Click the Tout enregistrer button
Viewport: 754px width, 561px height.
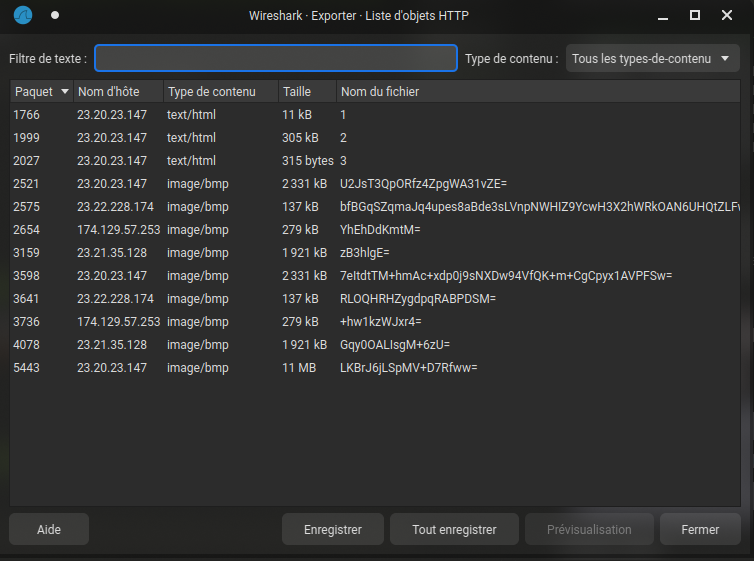point(454,529)
